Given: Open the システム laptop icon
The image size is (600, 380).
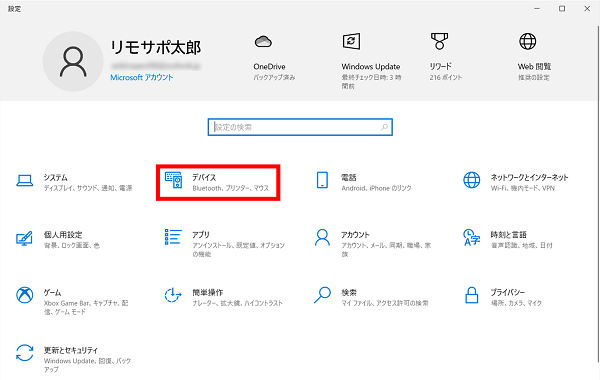Looking at the screenshot, I should [24, 180].
